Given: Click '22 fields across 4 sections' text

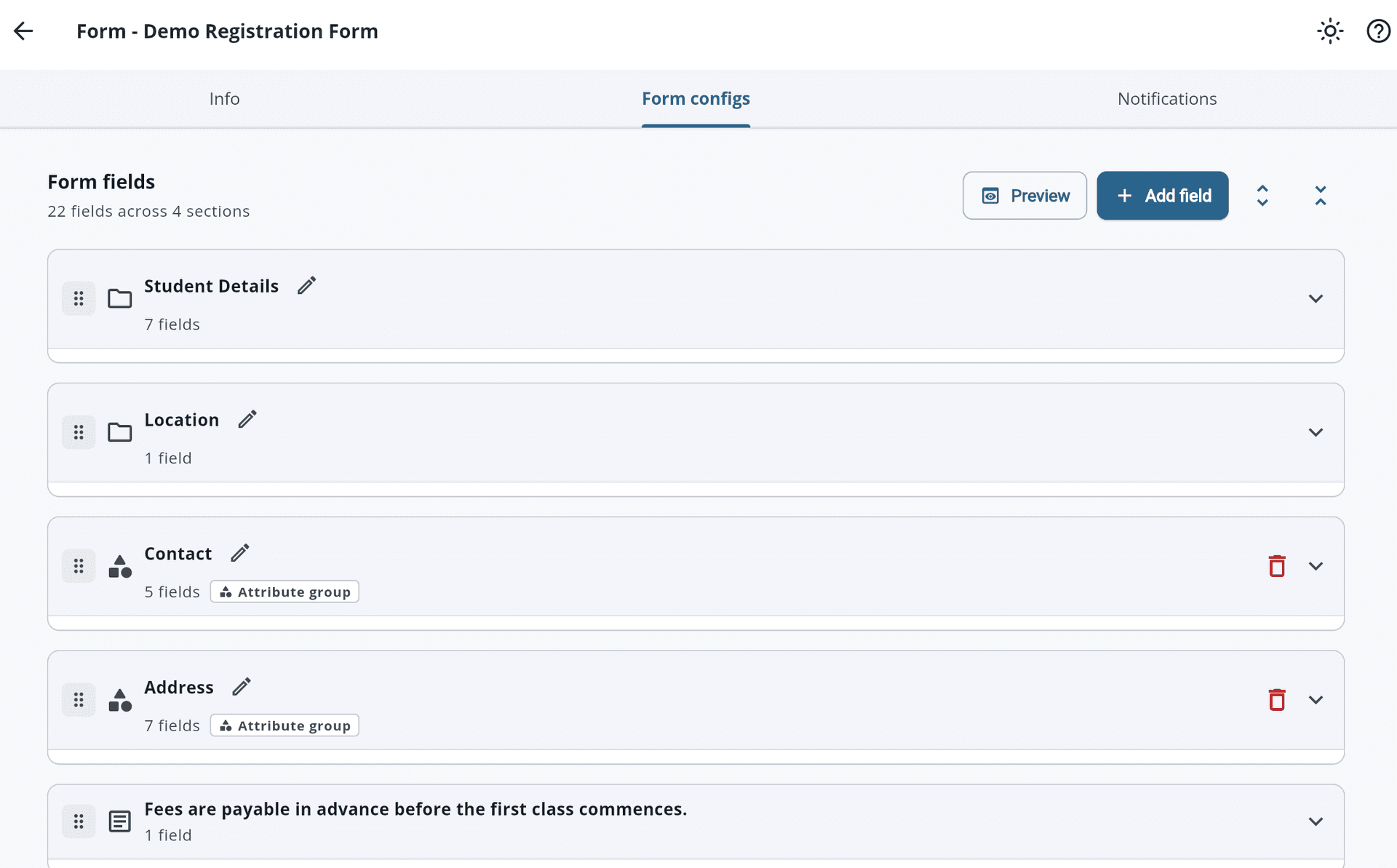Looking at the screenshot, I should tap(148, 211).
